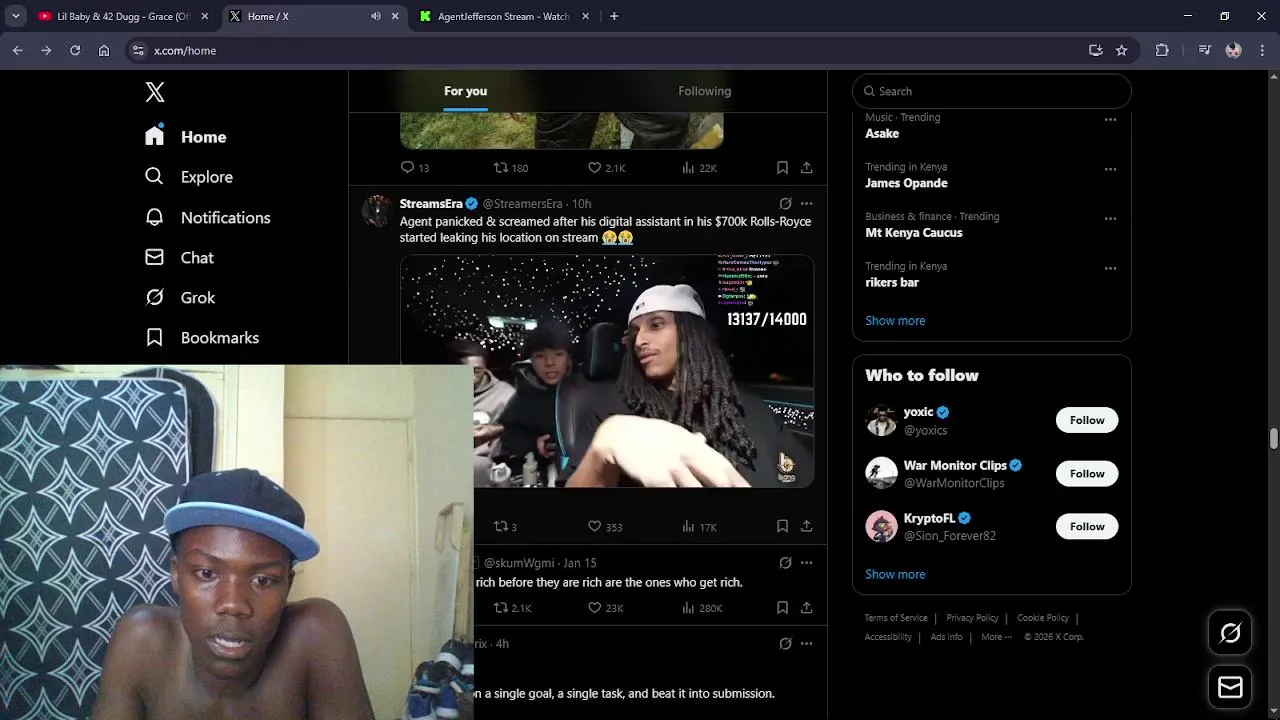The height and width of the screenshot is (720, 1280).
Task: Open a new browser tab
Action: coord(614,16)
